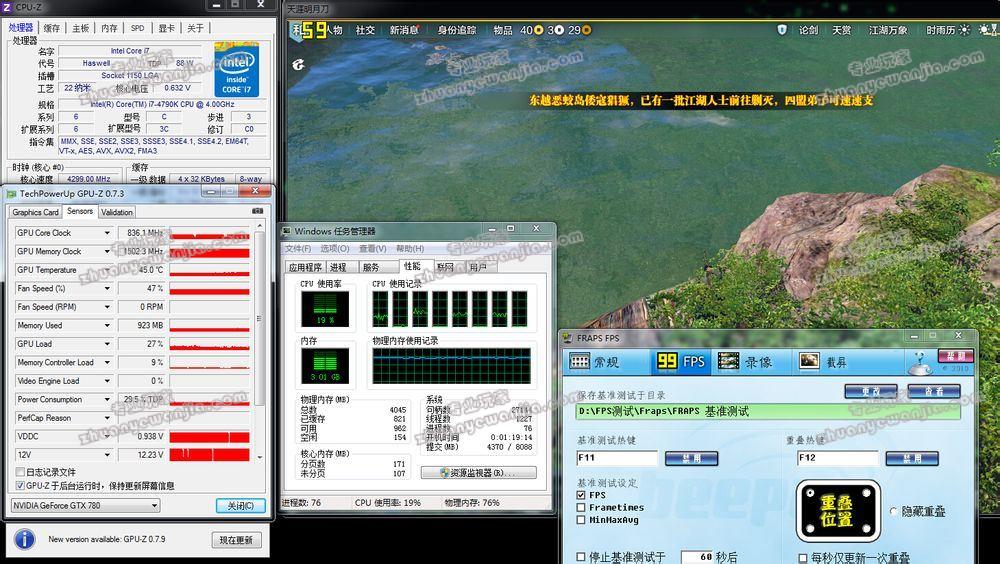The width and height of the screenshot is (1000, 564).
Task: Click 禁用 button beside F12 hotkey
Action: pyautogui.click(x=912, y=458)
